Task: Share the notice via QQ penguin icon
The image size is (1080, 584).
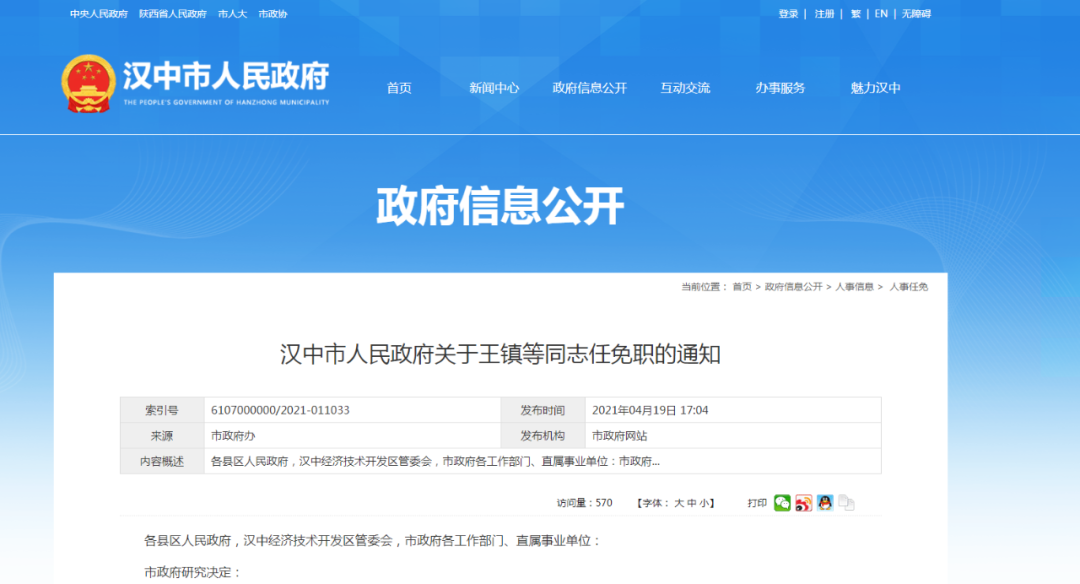Action: (825, 503)
